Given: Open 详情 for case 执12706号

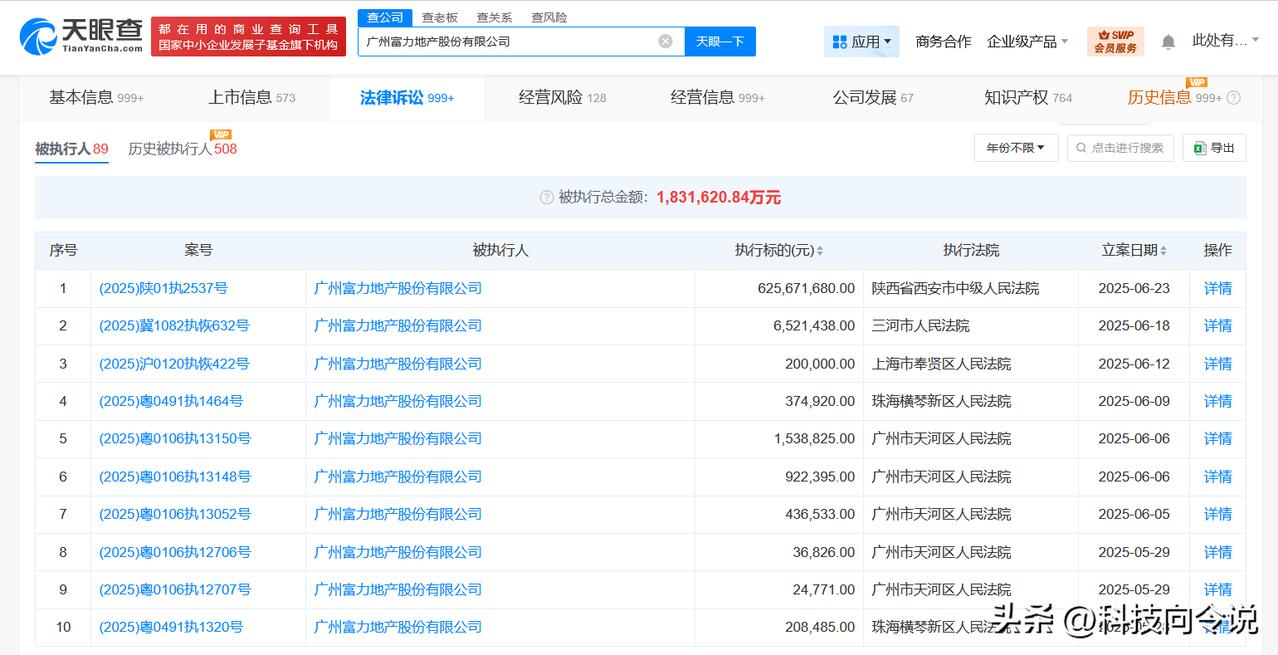Looking at the screenshot, I should coord(1218,552).
